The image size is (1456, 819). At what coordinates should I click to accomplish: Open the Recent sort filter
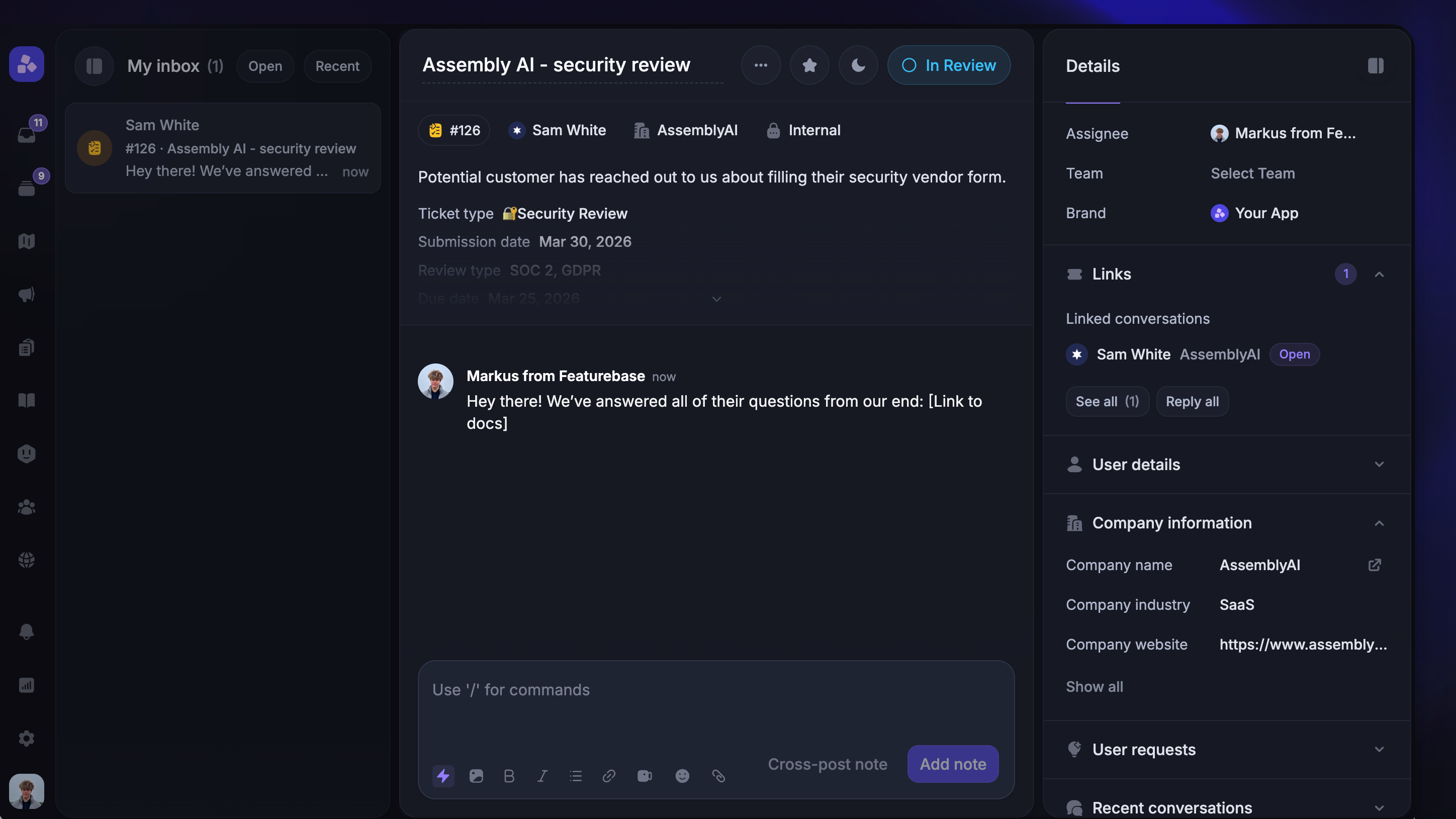pyautogui.click(x=337, y=66)
